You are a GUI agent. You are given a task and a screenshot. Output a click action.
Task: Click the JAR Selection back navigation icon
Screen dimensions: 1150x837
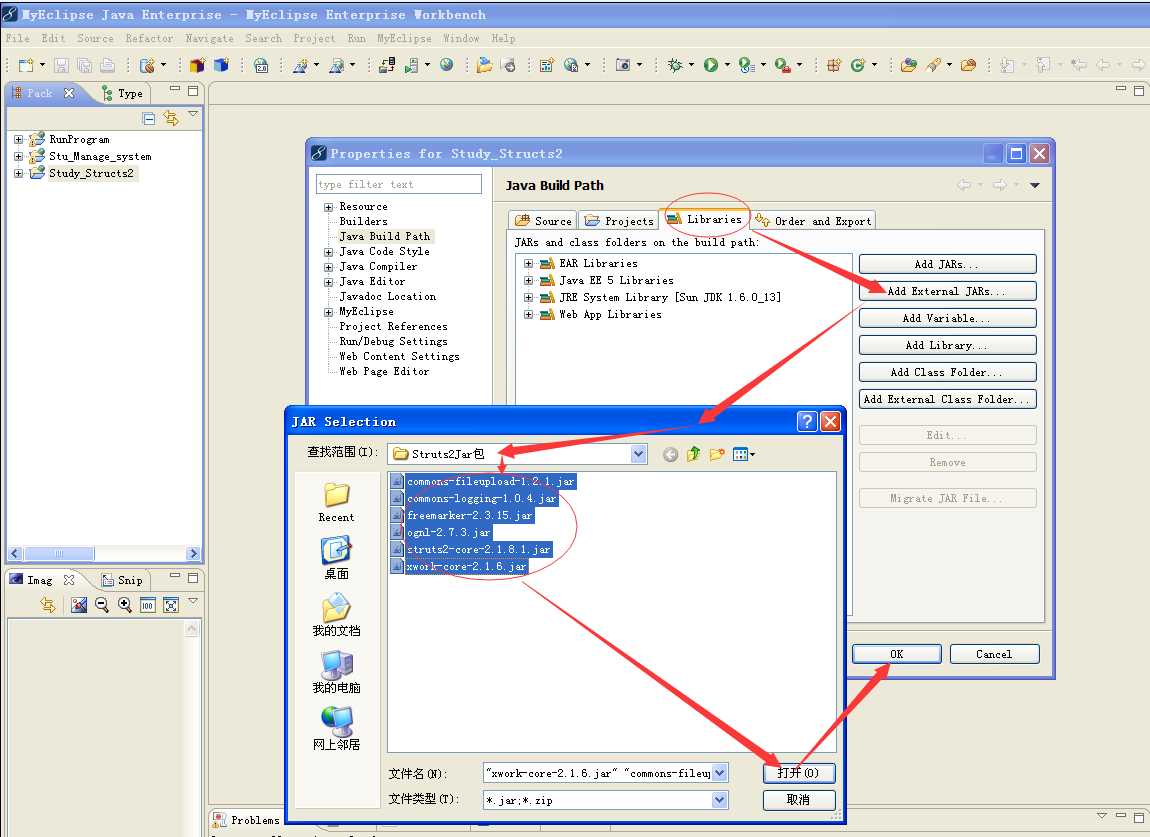[670, 454]
